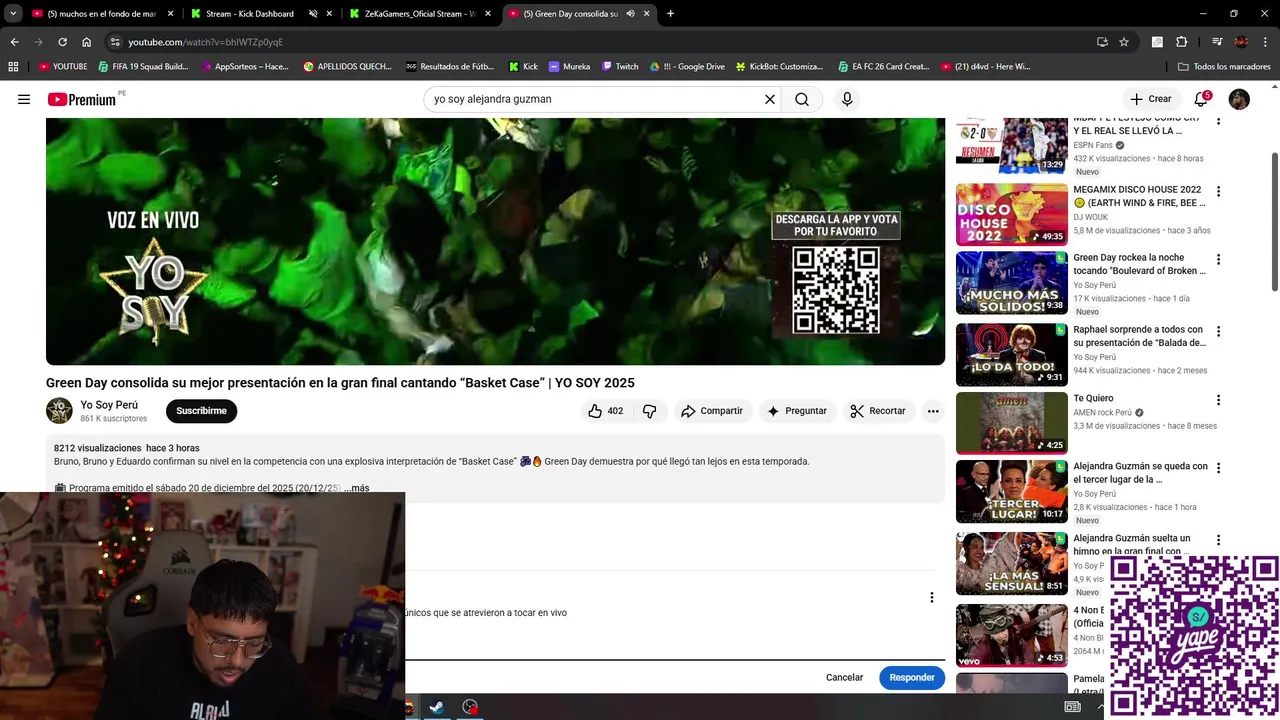Start voice search with the microphone

[x=847, y=99]
